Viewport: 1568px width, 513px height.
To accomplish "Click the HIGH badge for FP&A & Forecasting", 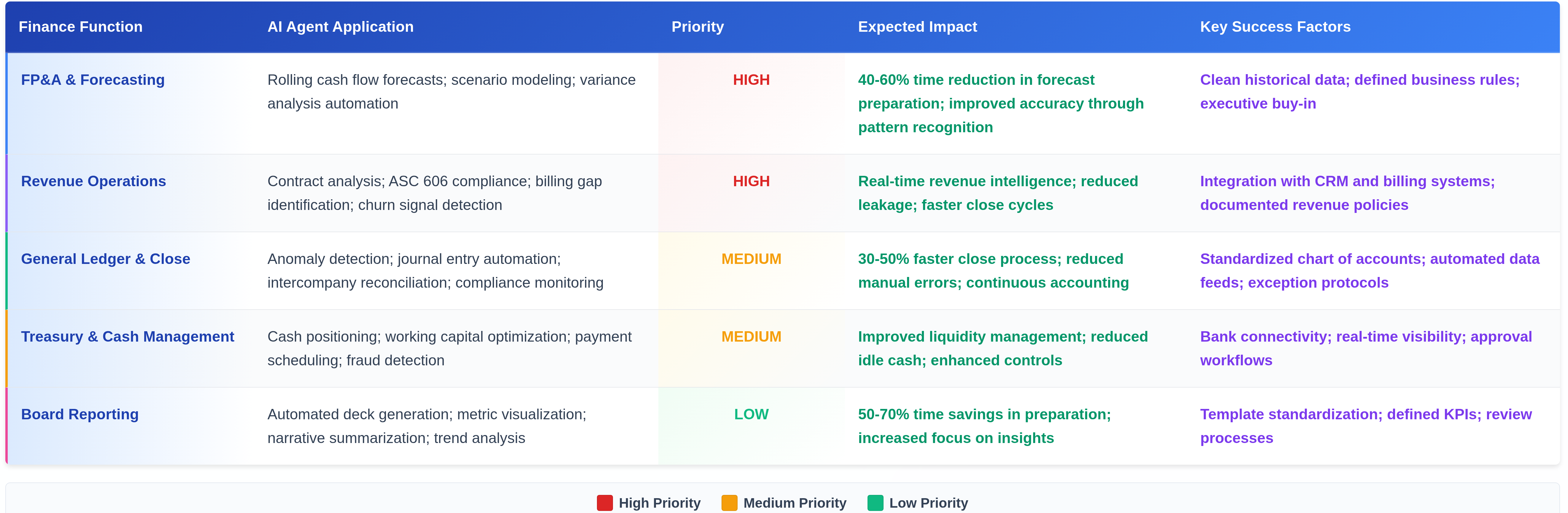I will coord(751,80).
